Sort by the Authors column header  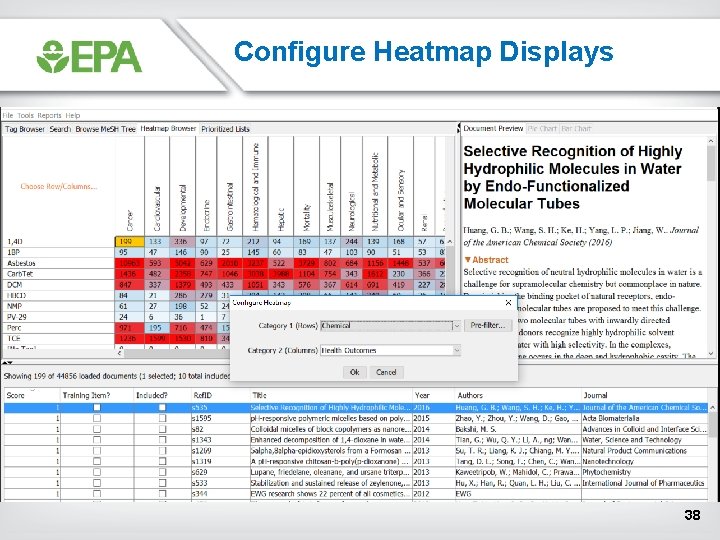point(518,395)
